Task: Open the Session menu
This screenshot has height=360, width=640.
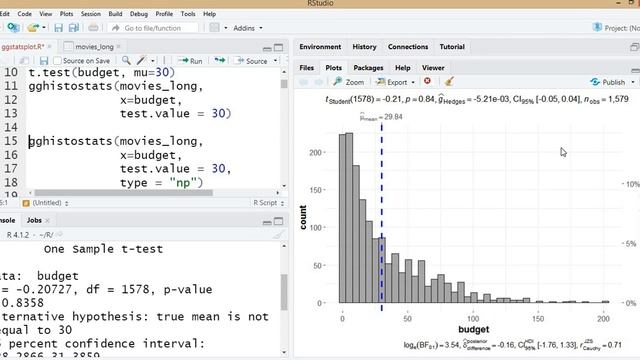Action: click(91, 14)
